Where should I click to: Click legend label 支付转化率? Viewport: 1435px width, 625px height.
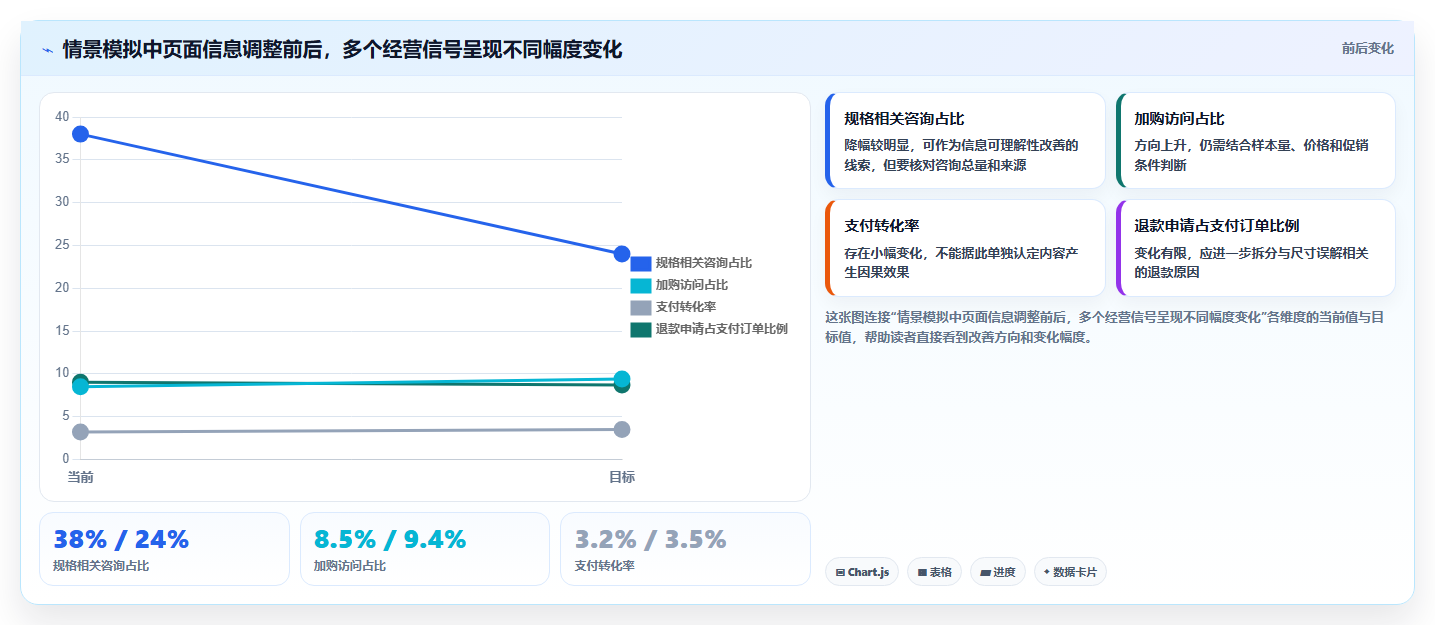(x=686, y=307)
